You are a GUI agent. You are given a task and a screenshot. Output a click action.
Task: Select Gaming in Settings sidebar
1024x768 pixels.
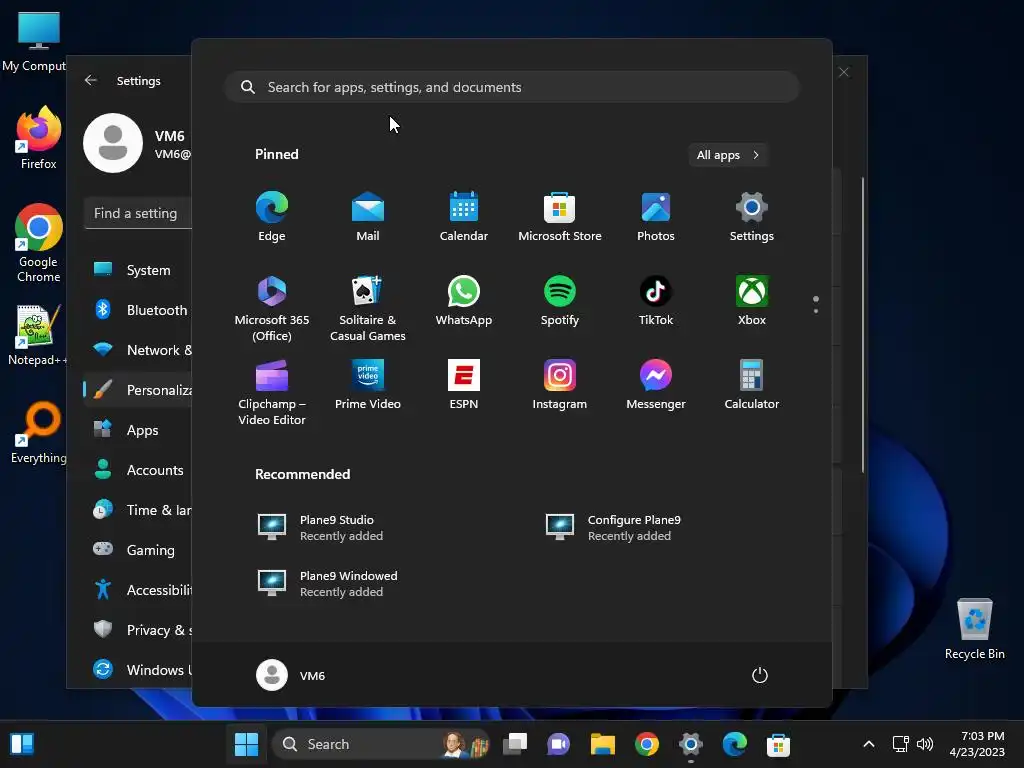click(x=137, y=550)
